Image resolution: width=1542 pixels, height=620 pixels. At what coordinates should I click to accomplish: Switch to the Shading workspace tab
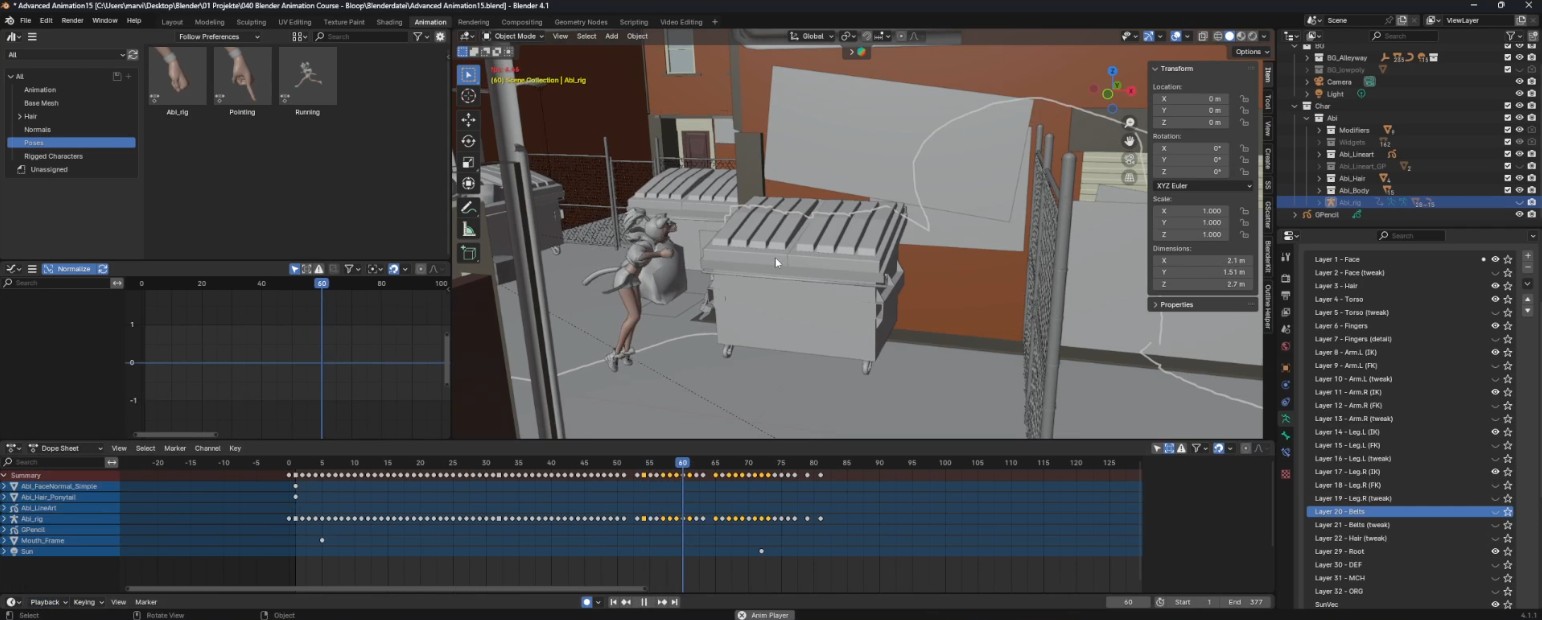click(389, 21)
